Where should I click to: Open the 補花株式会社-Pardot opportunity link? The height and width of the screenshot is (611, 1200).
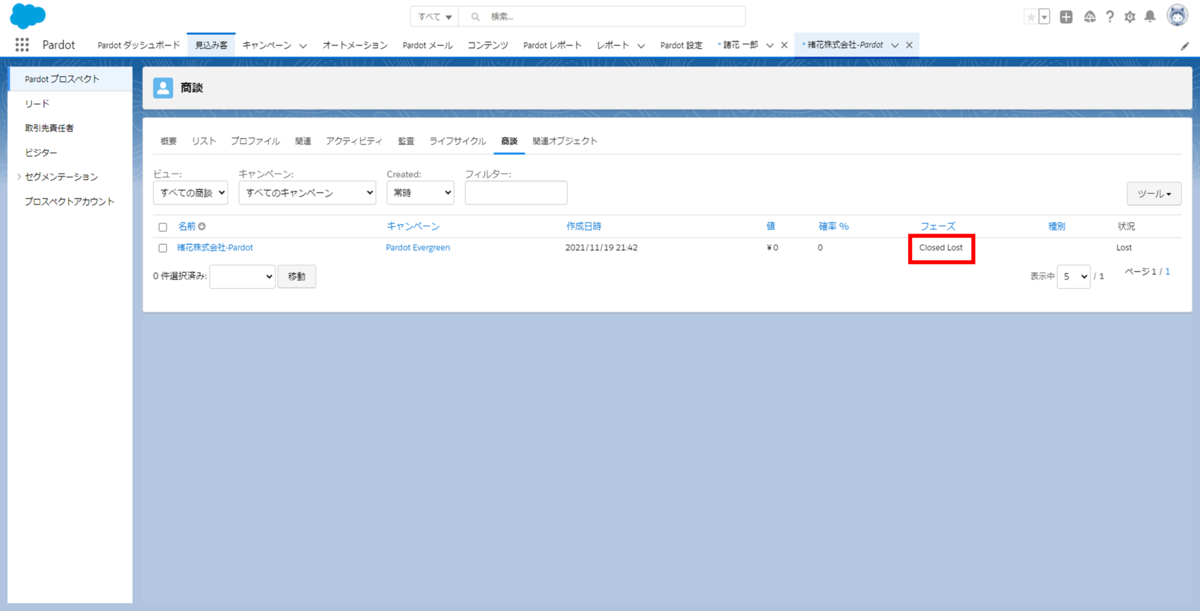[x=214, y=247]
